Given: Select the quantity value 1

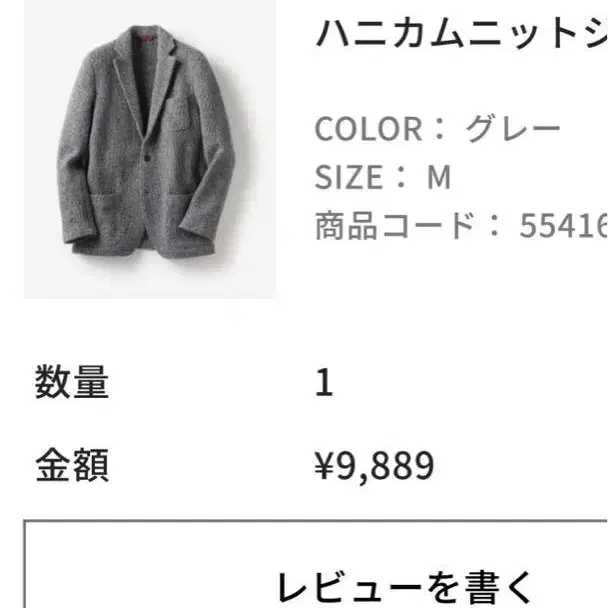Looking at the screenshot, I should (x=324, y=382).
